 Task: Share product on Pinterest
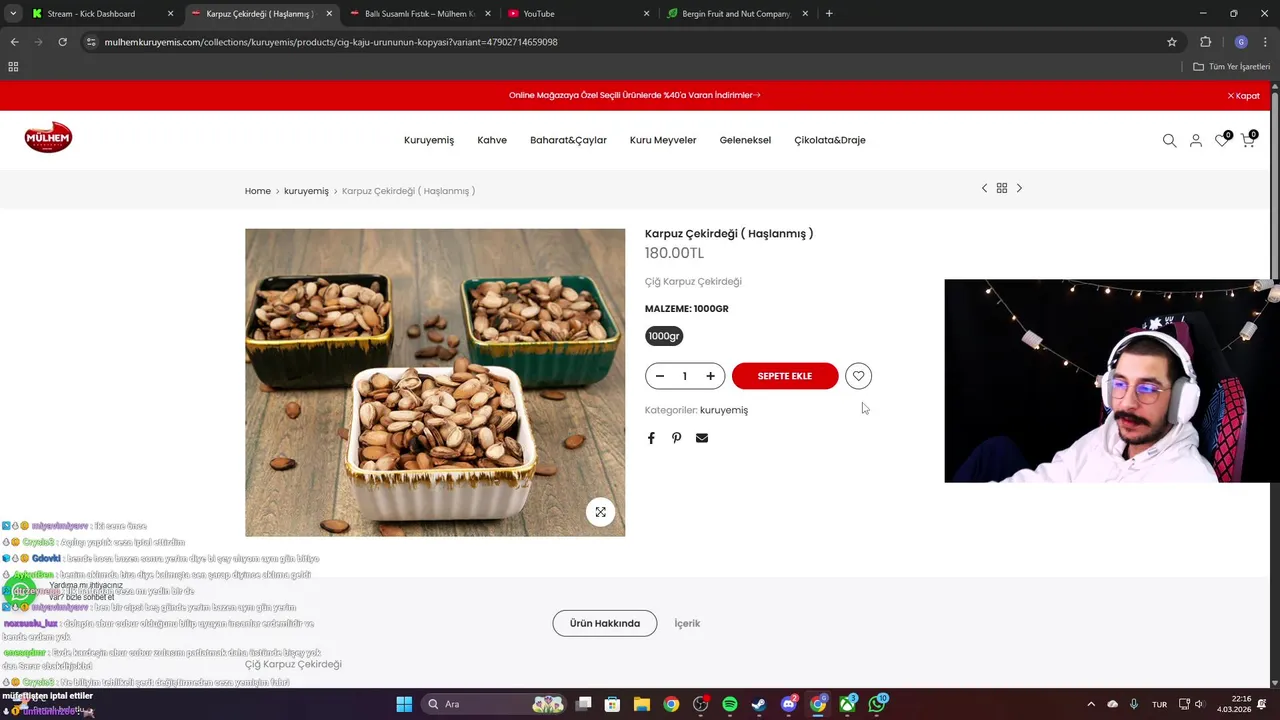(x=676, y=438)
